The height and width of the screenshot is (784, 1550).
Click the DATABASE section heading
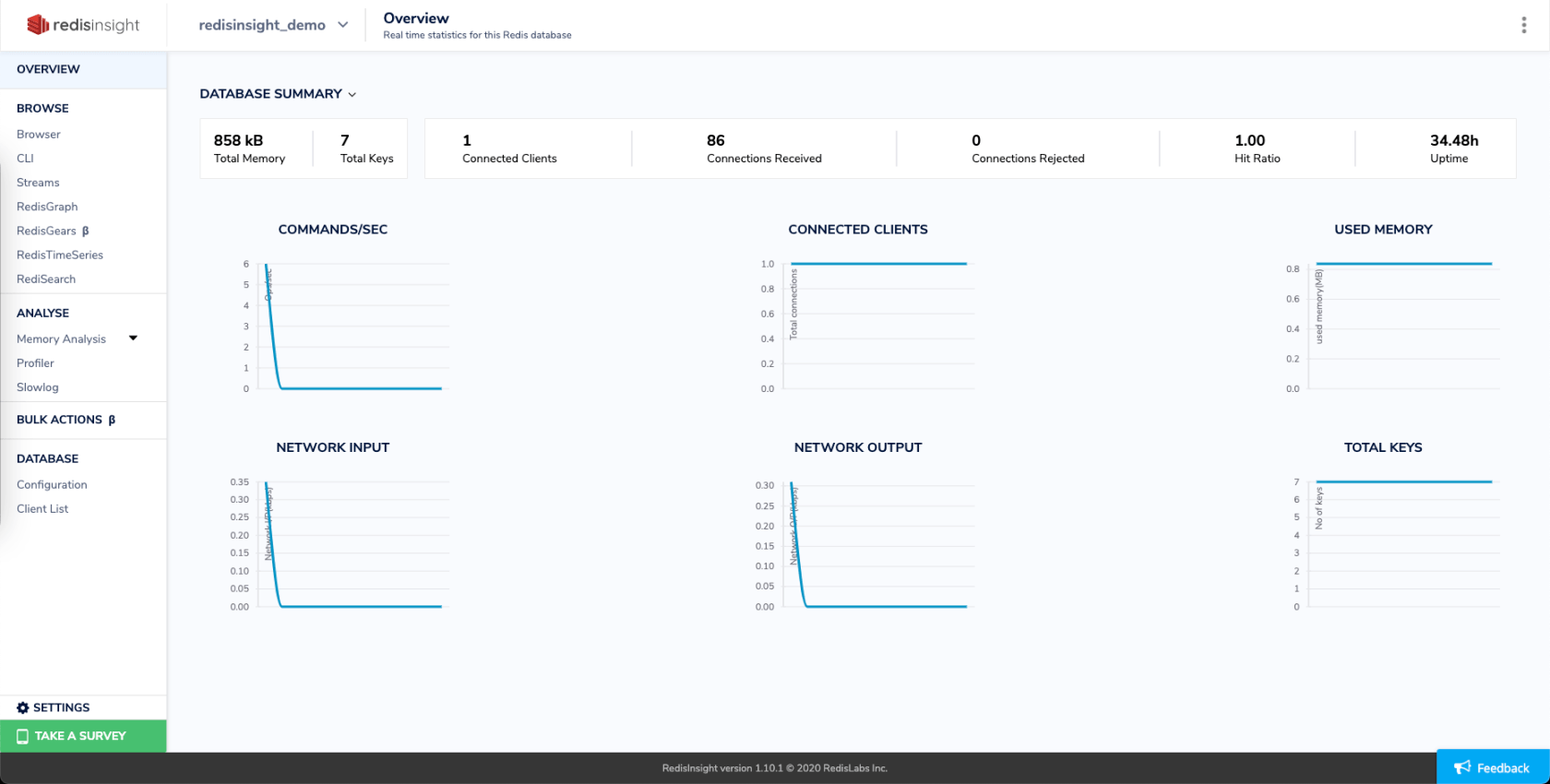tap(47, 458)
